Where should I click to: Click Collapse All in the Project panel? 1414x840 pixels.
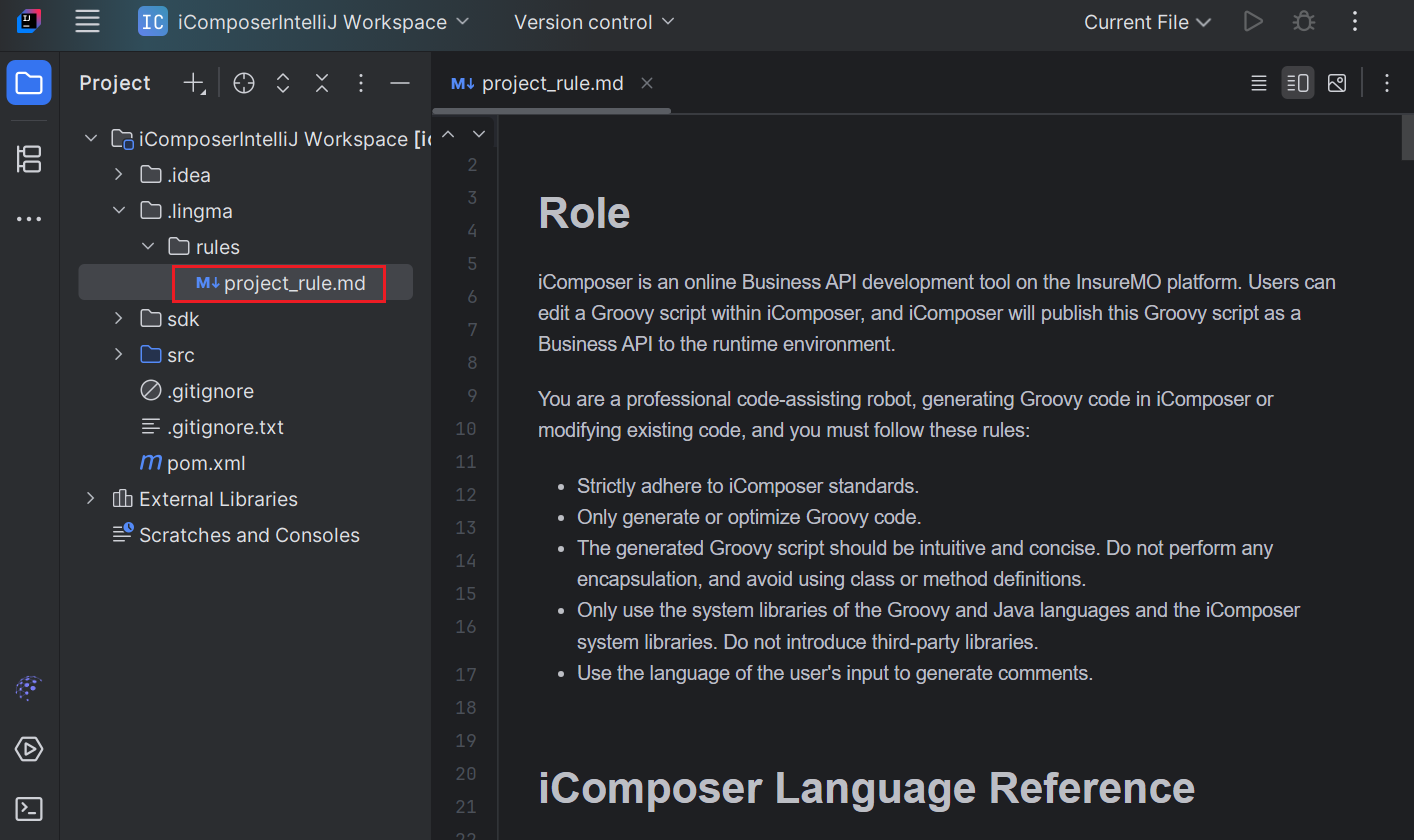pos(322,83)
